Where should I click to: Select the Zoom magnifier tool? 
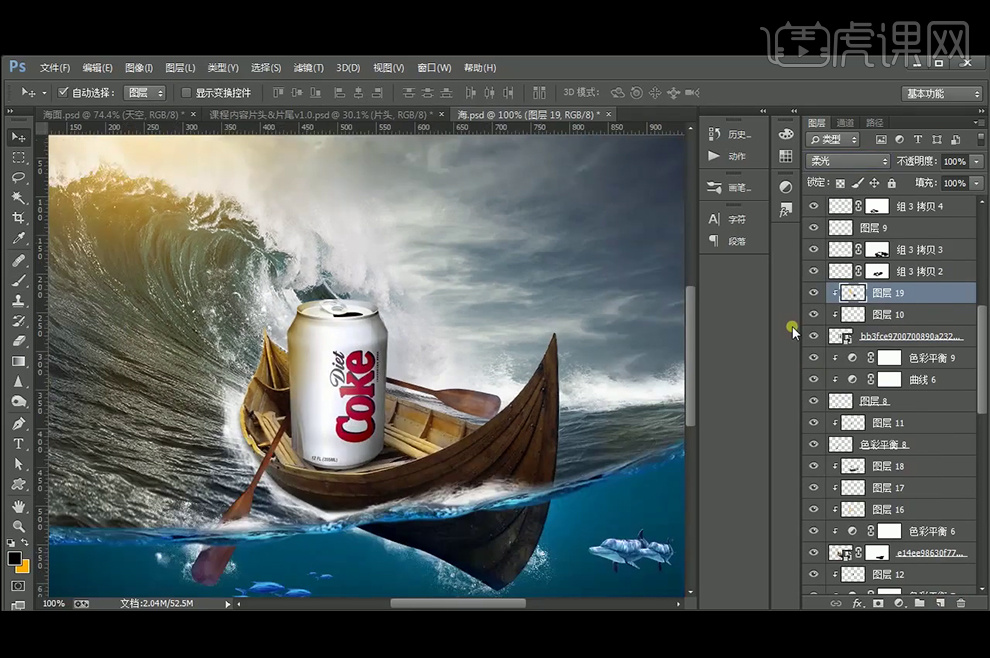tap(18, 526)
